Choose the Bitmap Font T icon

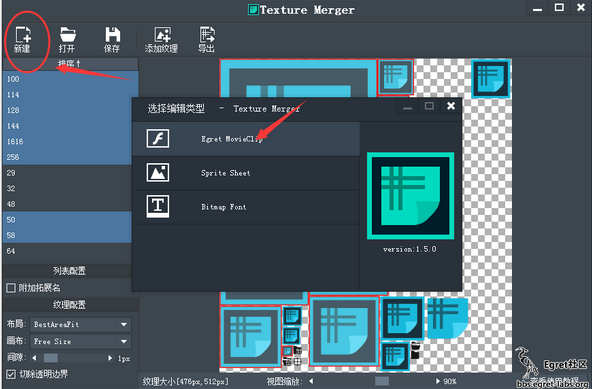[158, 206]
